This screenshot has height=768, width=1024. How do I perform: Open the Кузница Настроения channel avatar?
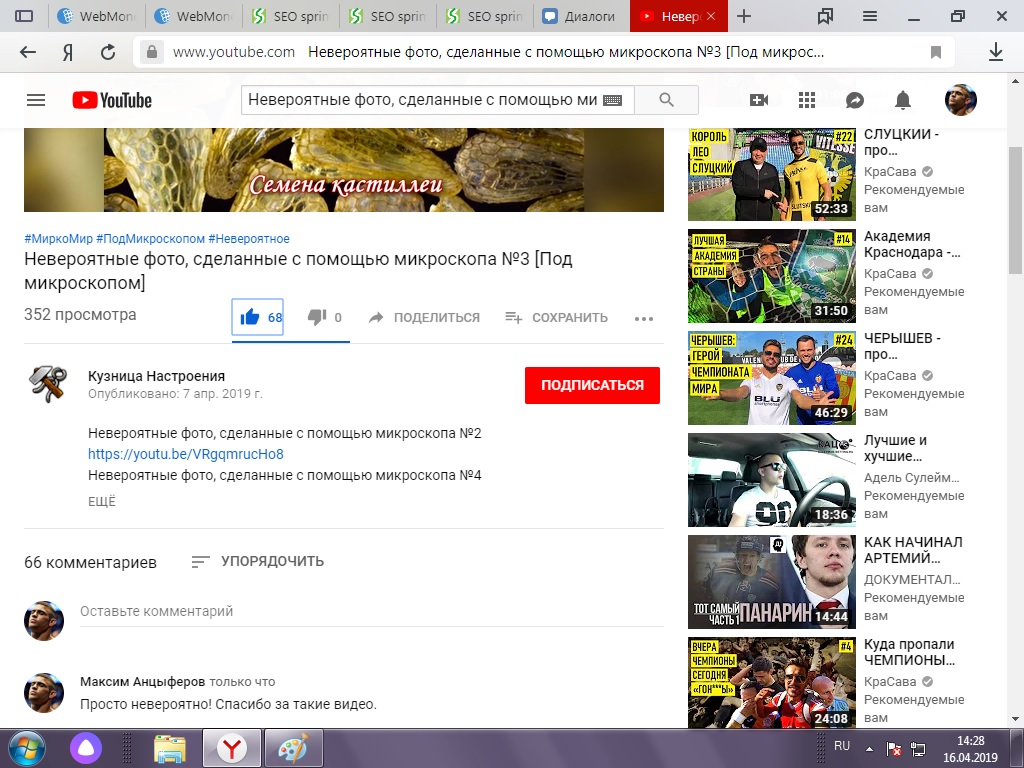coord(48,384)
